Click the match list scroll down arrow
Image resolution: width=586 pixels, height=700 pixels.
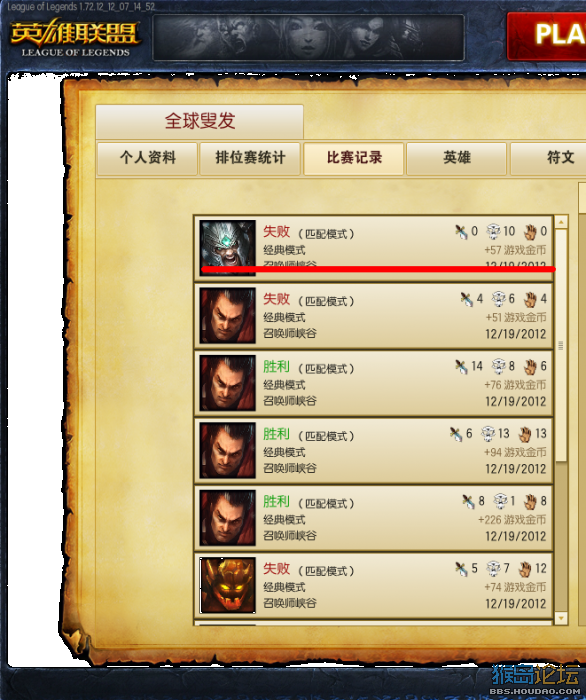561,618
